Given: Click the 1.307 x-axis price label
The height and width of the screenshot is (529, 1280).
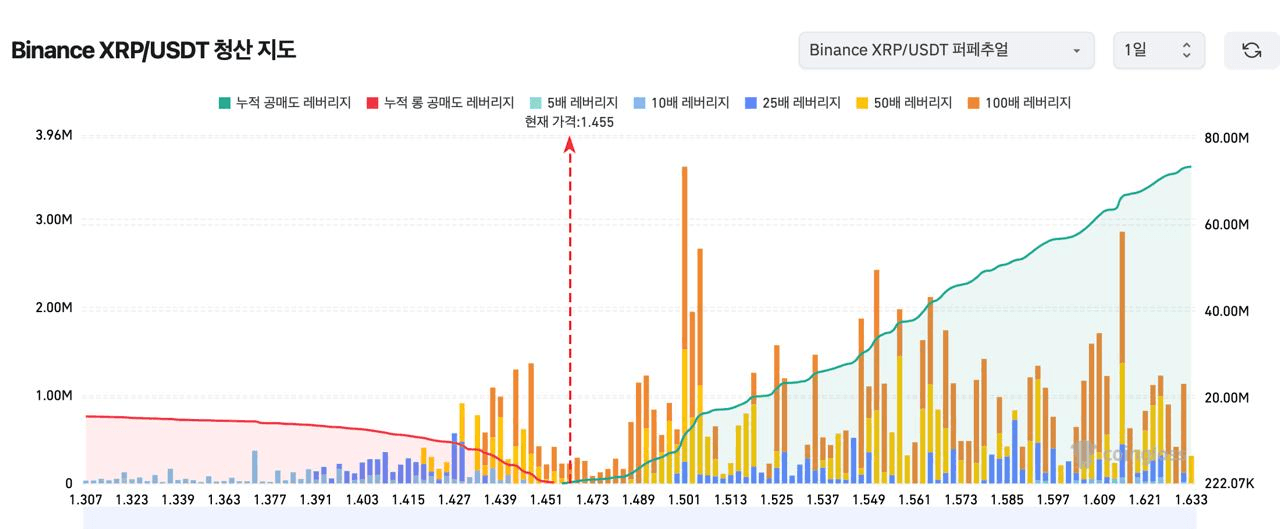Looking at the screenshot, I should (84, 500).
